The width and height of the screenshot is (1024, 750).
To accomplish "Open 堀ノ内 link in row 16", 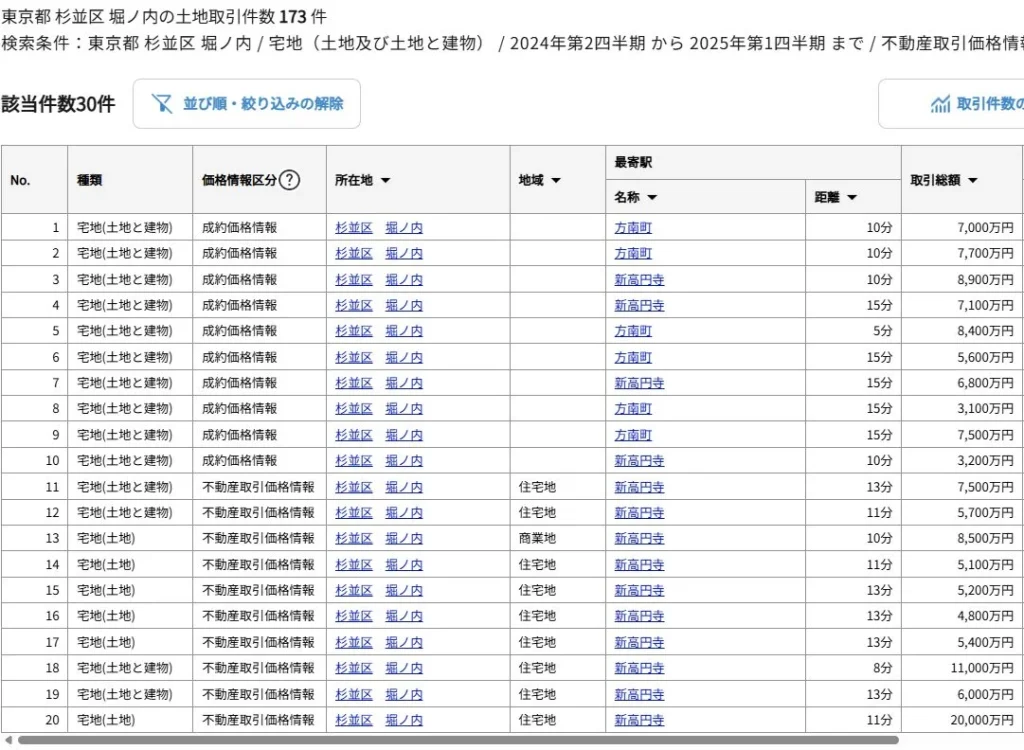I will tap(404, 616).
